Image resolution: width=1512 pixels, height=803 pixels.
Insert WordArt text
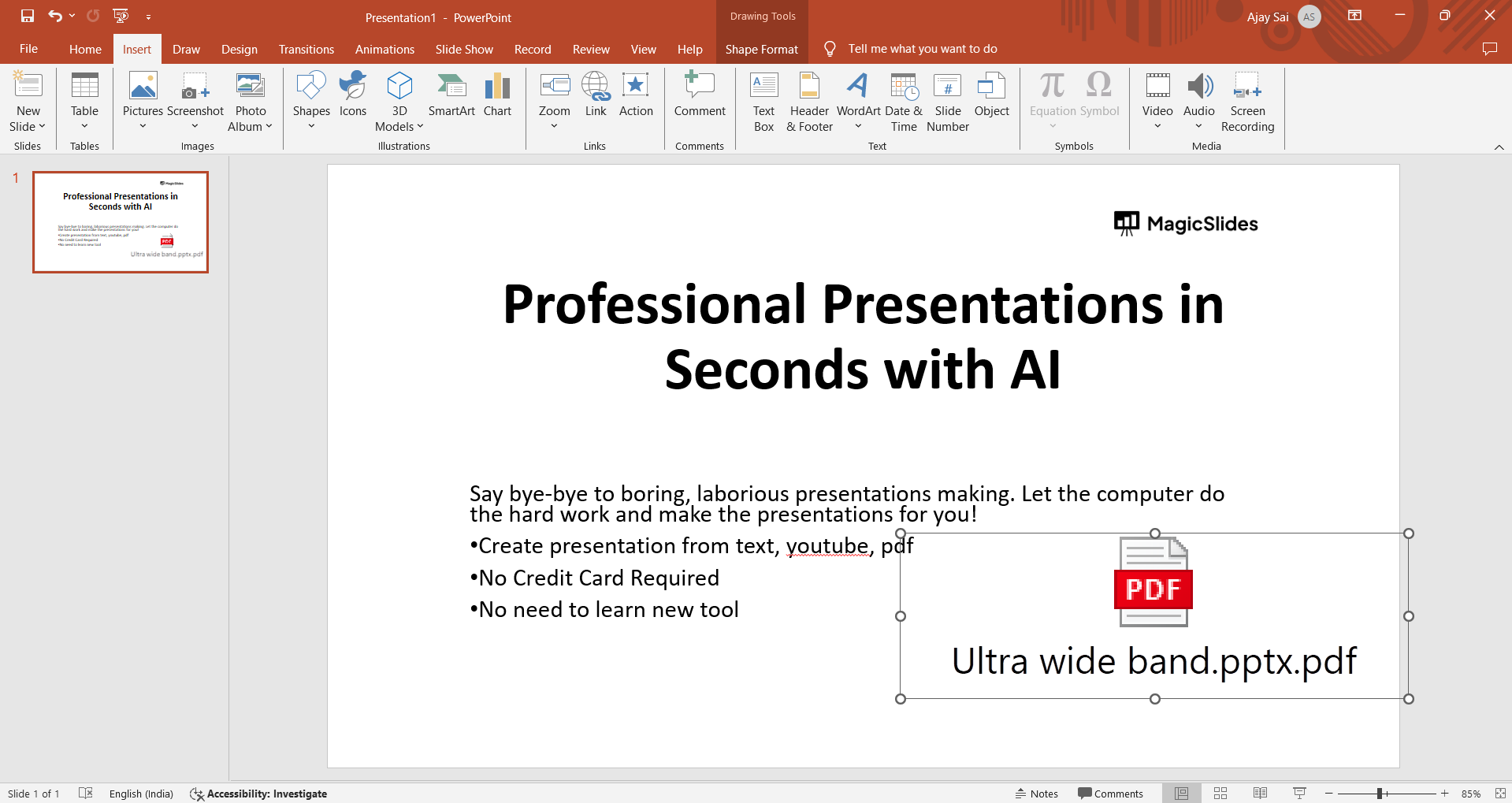(858, 101)
